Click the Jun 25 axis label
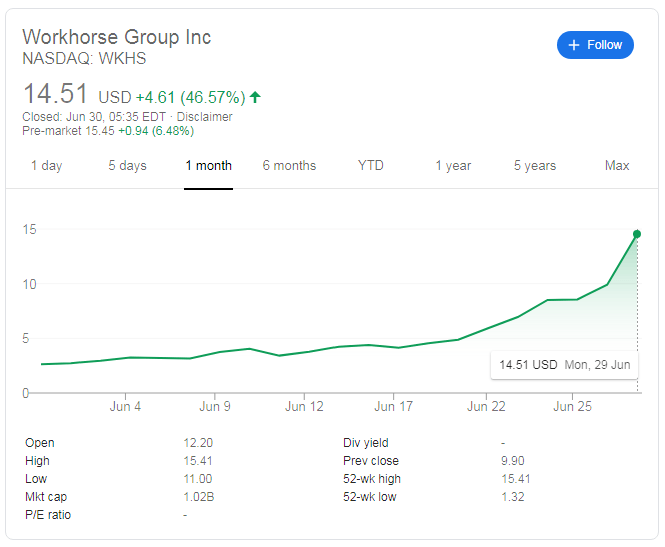 [572, 407]
